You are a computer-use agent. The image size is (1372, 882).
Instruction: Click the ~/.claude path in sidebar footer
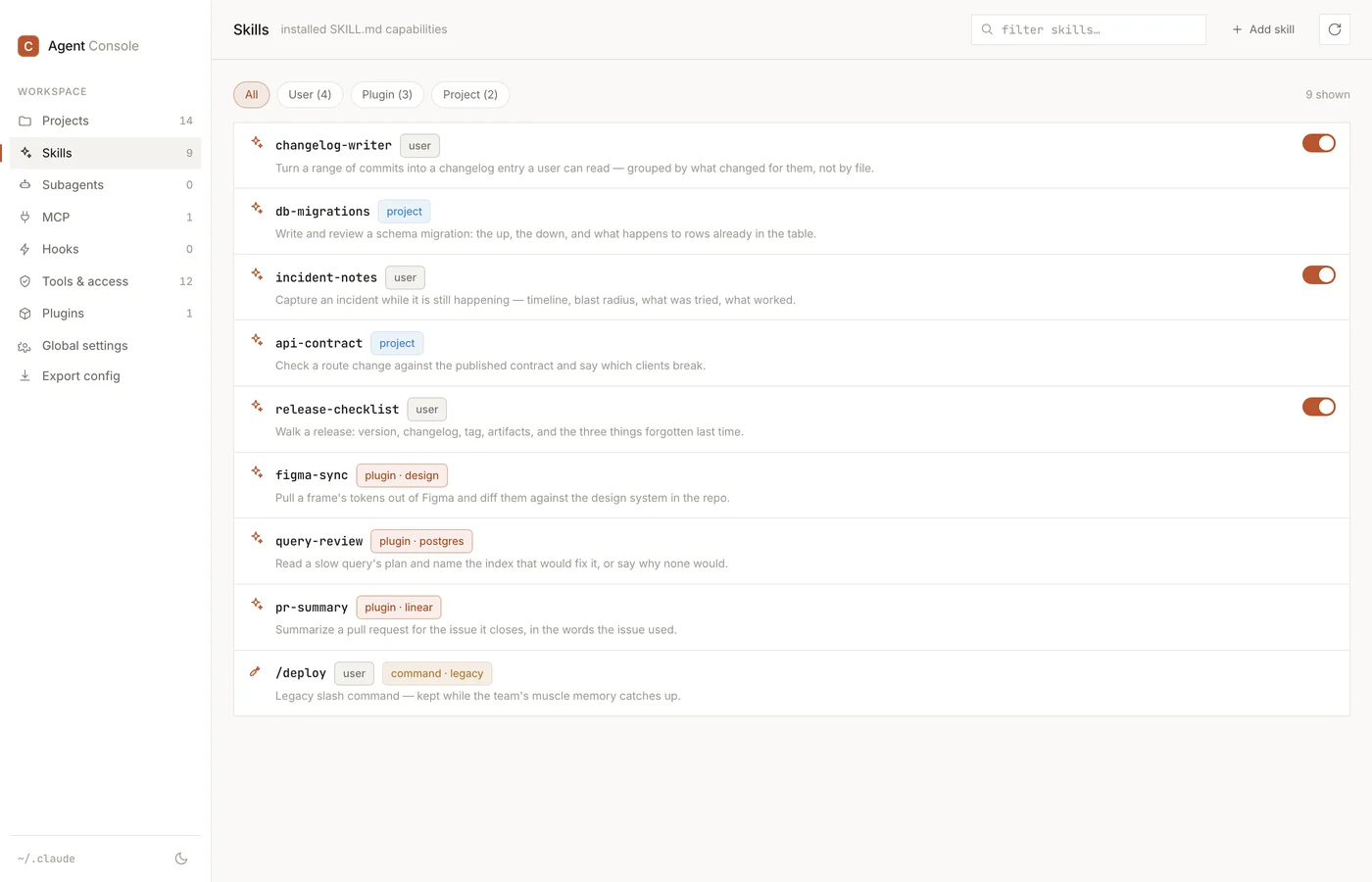point(46,858)
